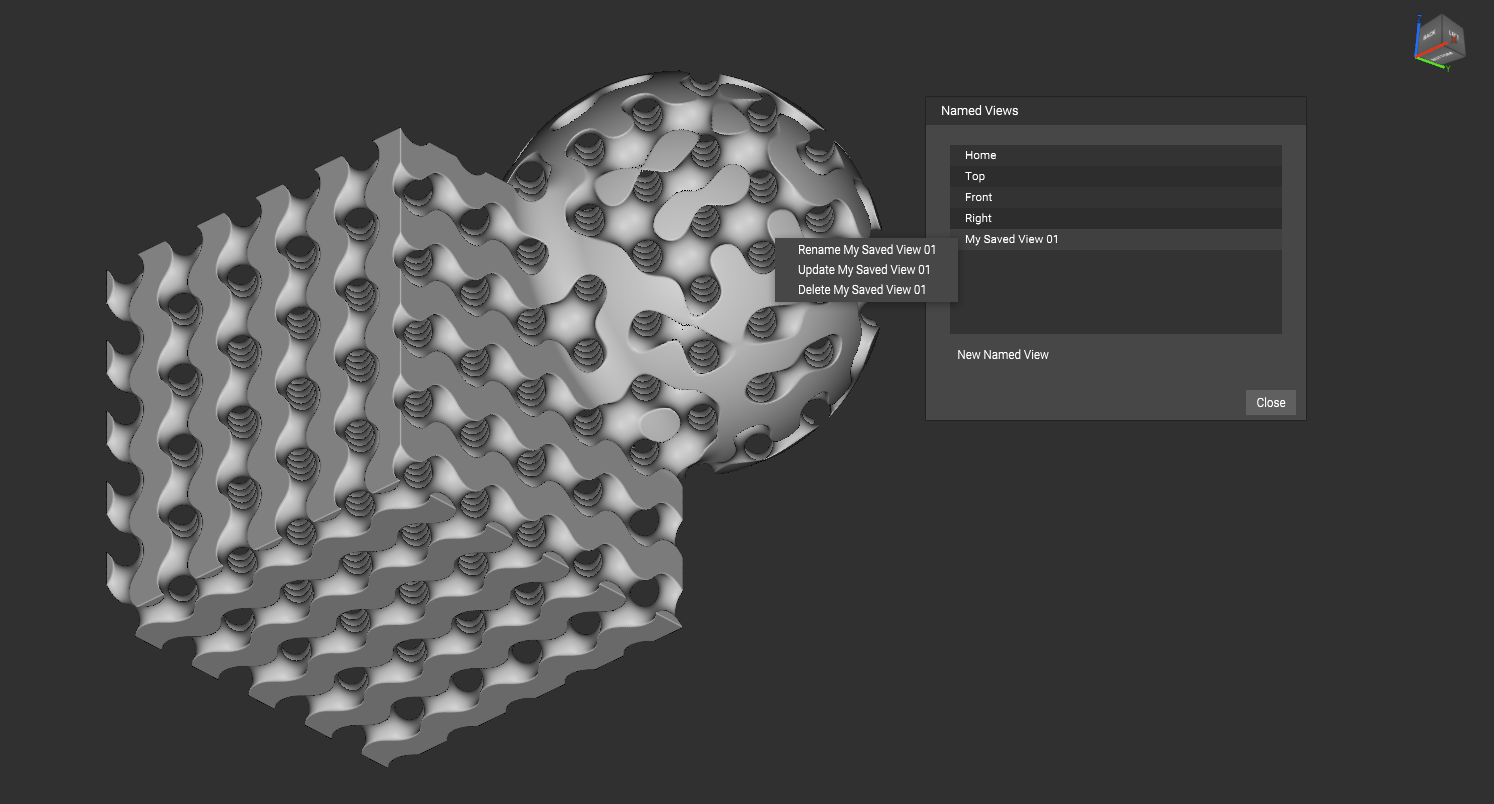The image size is (1494, 804).
Task: Close the Named Views dialog
Action: [1271, 402]
